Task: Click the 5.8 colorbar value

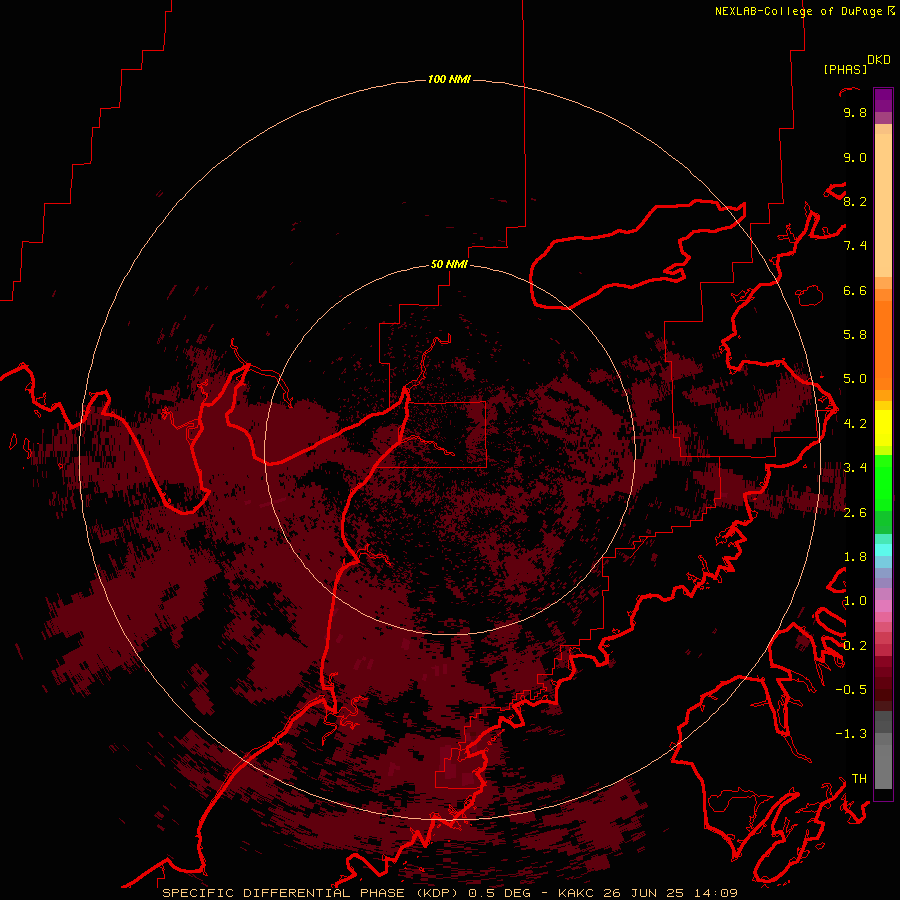Action: tap(855, 335)
